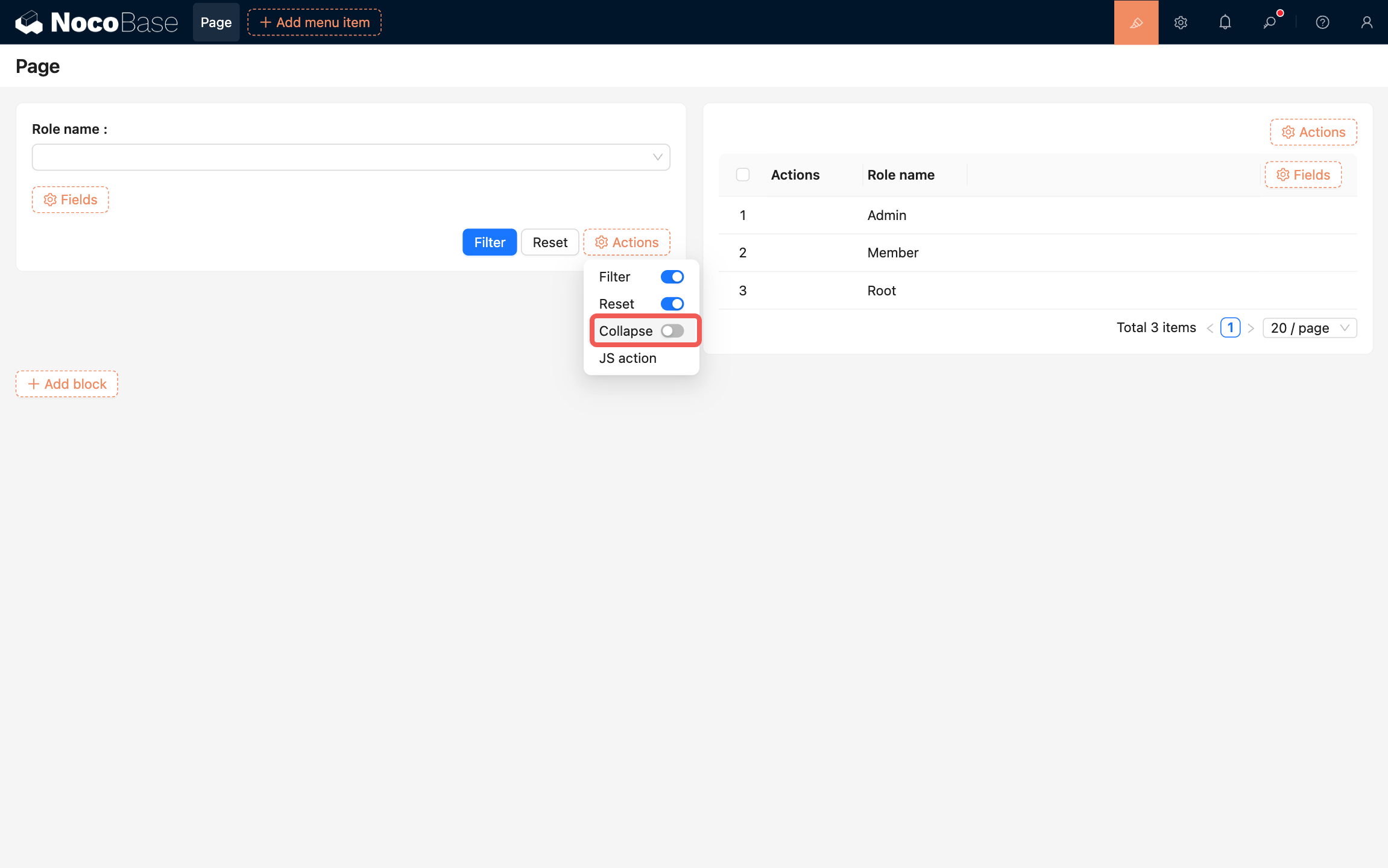Open table column Fields configuration dropdown
1388x868 pixels.
coord(1303,175)
